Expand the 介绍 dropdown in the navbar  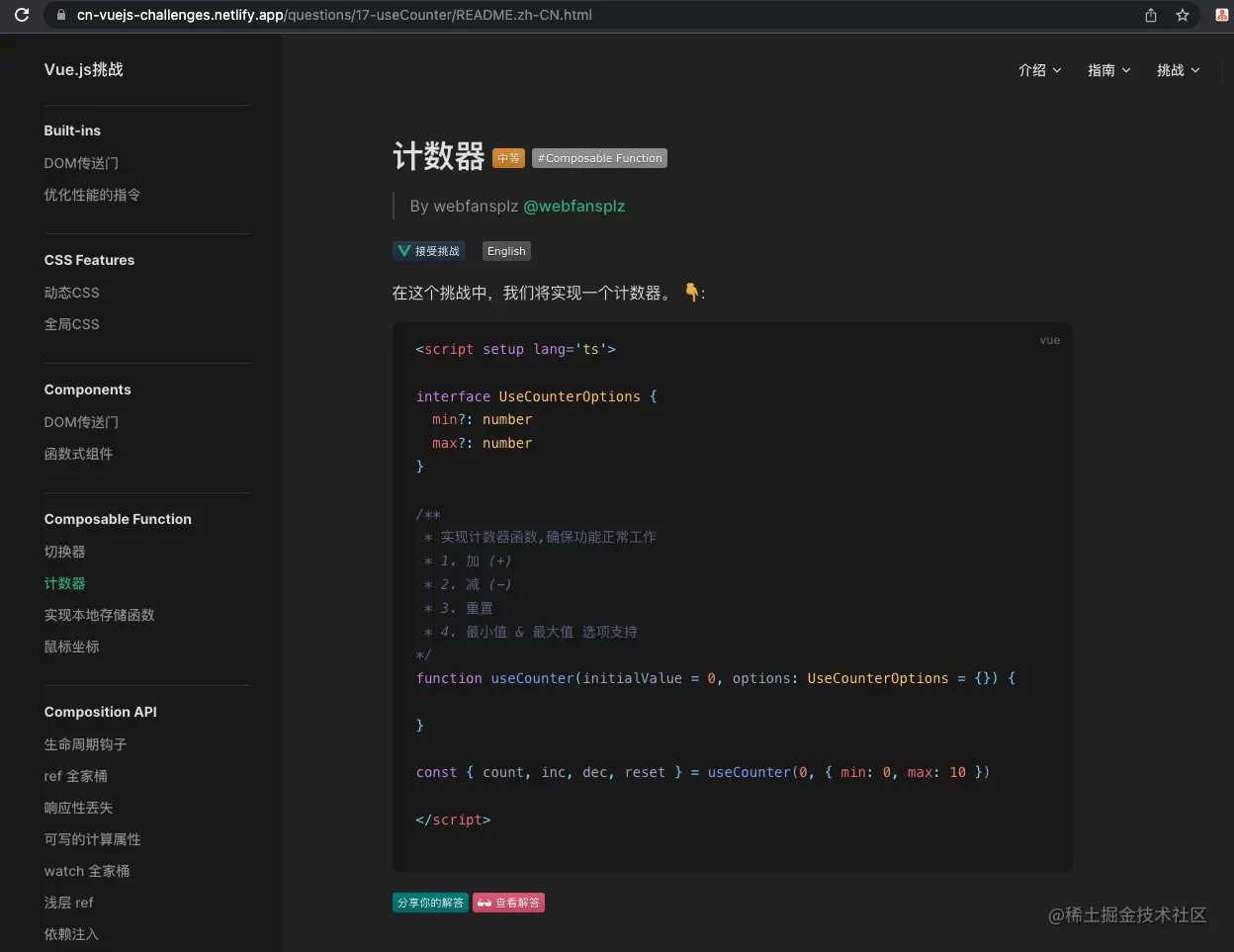click(x=1040, y=70)
